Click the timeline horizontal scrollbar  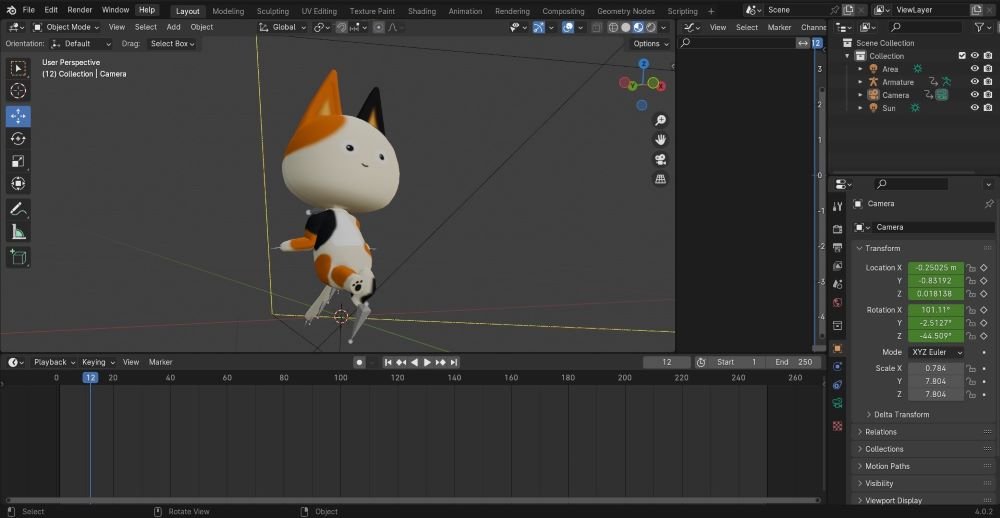410,500
